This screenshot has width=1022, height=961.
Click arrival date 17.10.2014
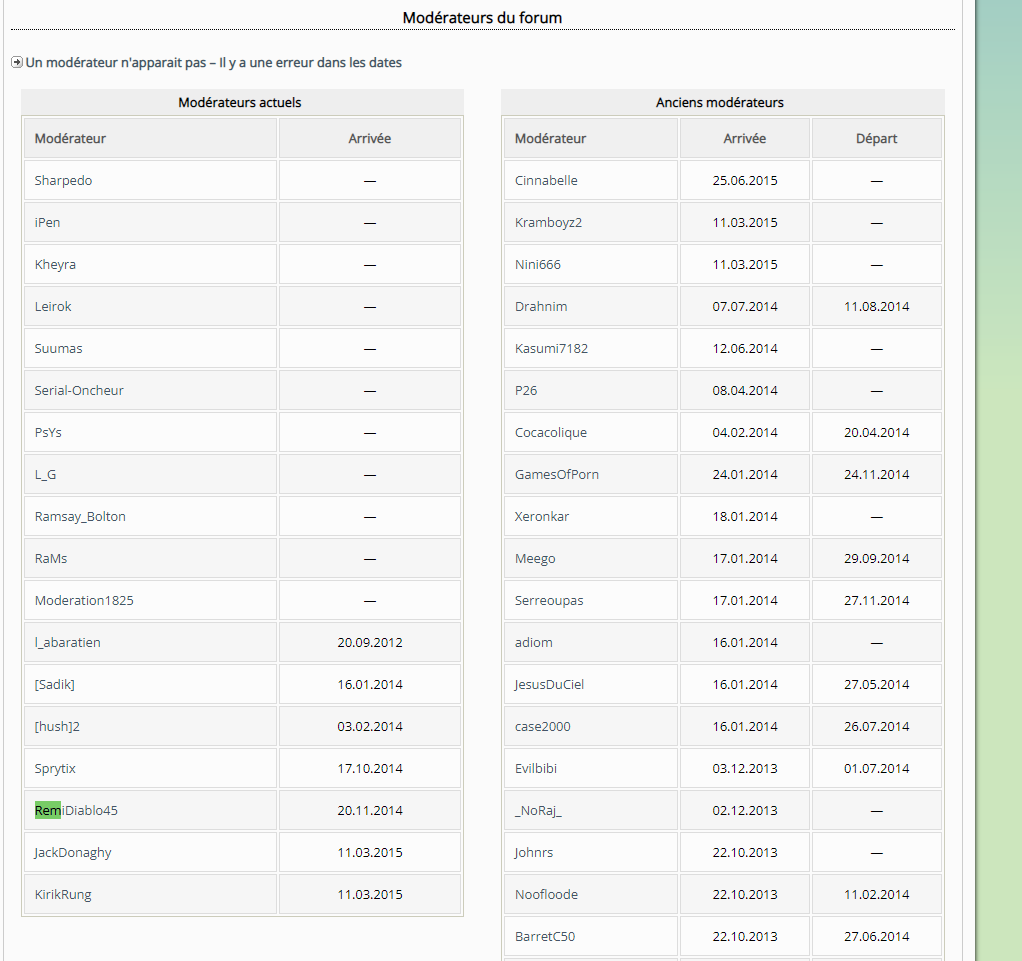[x=370, y=769]
